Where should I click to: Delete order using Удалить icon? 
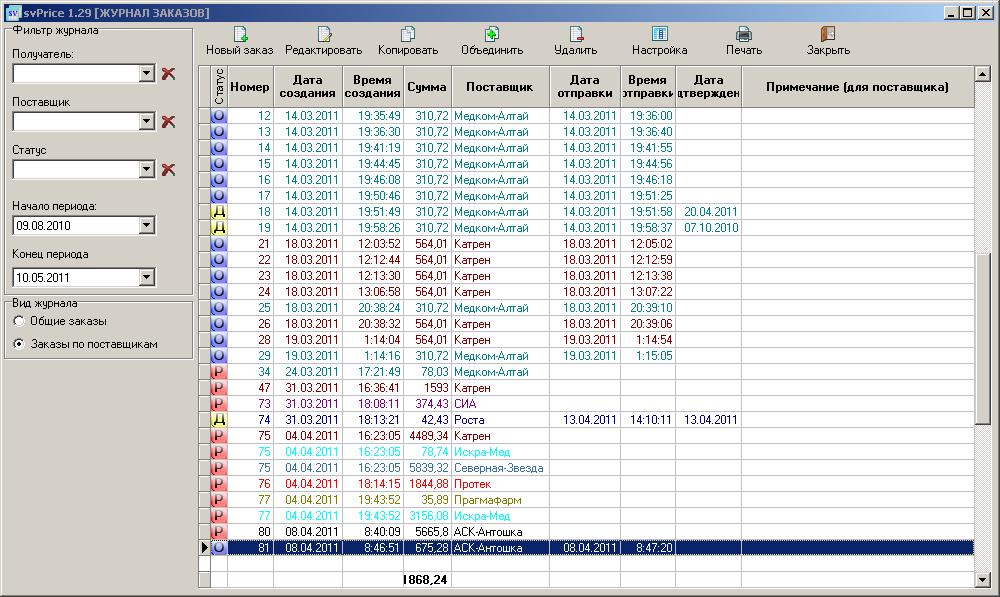575,35
